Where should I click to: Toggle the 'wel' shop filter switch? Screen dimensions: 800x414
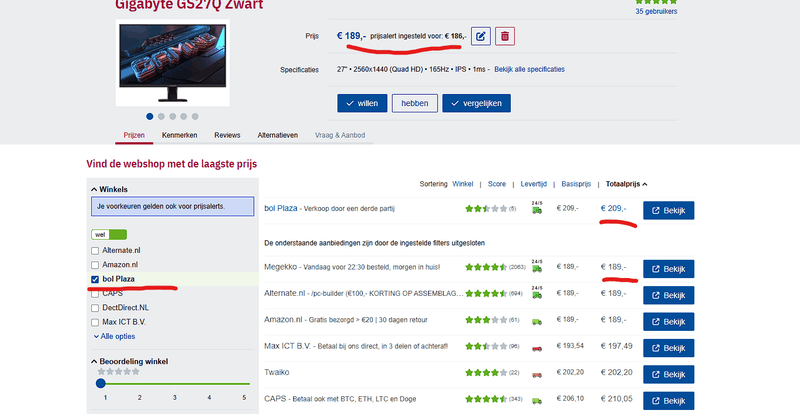click(x=109, y=235)
